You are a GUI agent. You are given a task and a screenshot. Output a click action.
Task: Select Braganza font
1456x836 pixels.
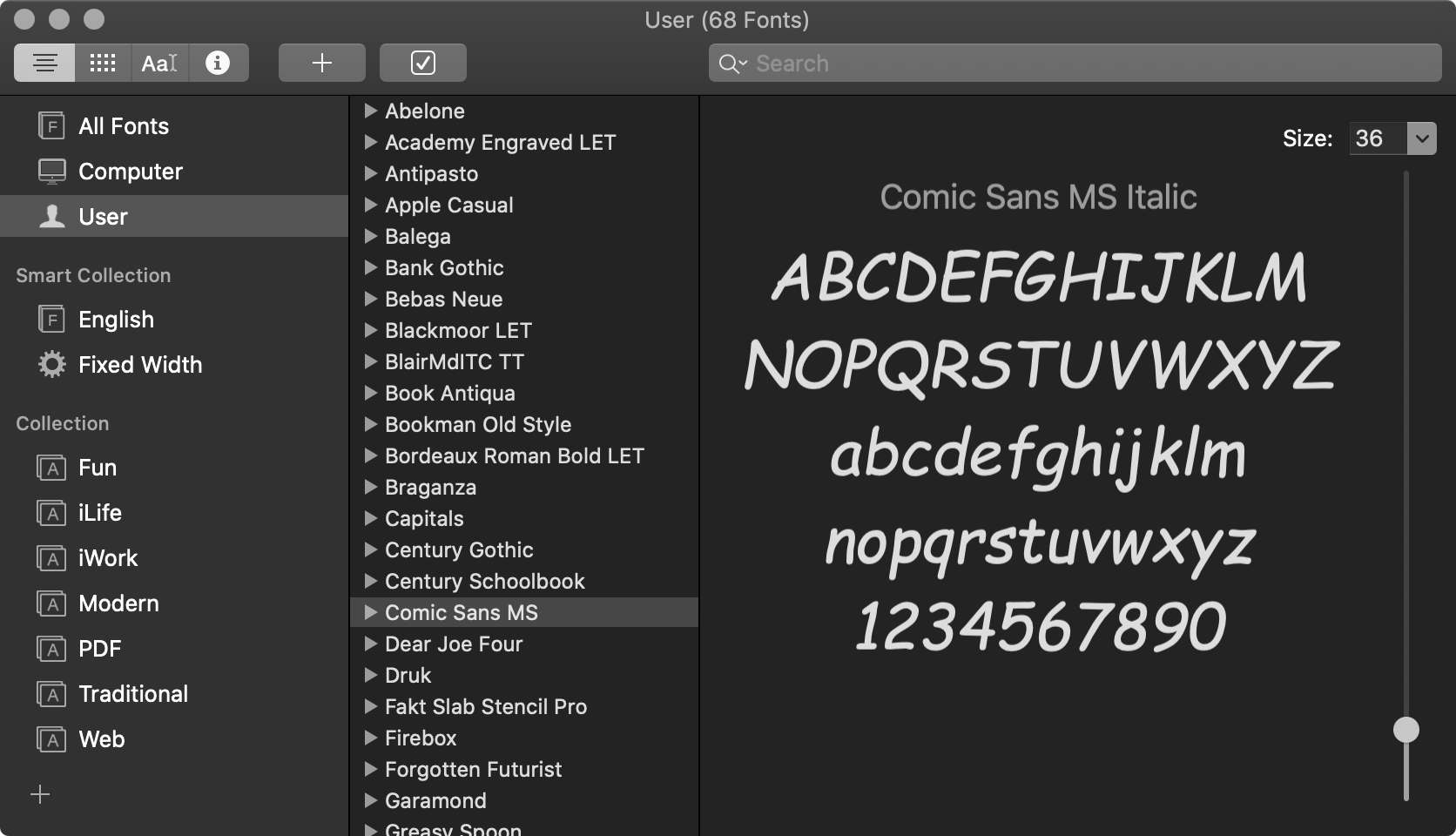(x=524, y=487)
